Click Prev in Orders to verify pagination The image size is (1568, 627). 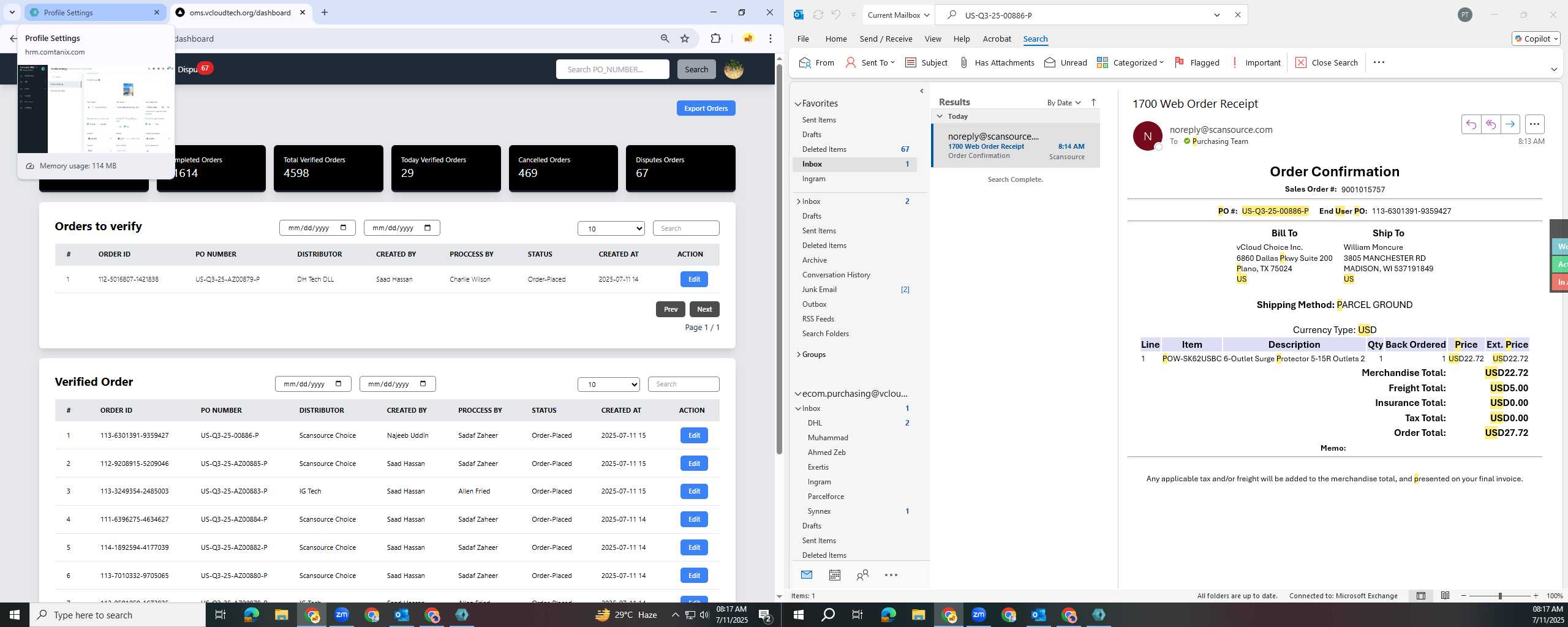(x=671, y=309)
